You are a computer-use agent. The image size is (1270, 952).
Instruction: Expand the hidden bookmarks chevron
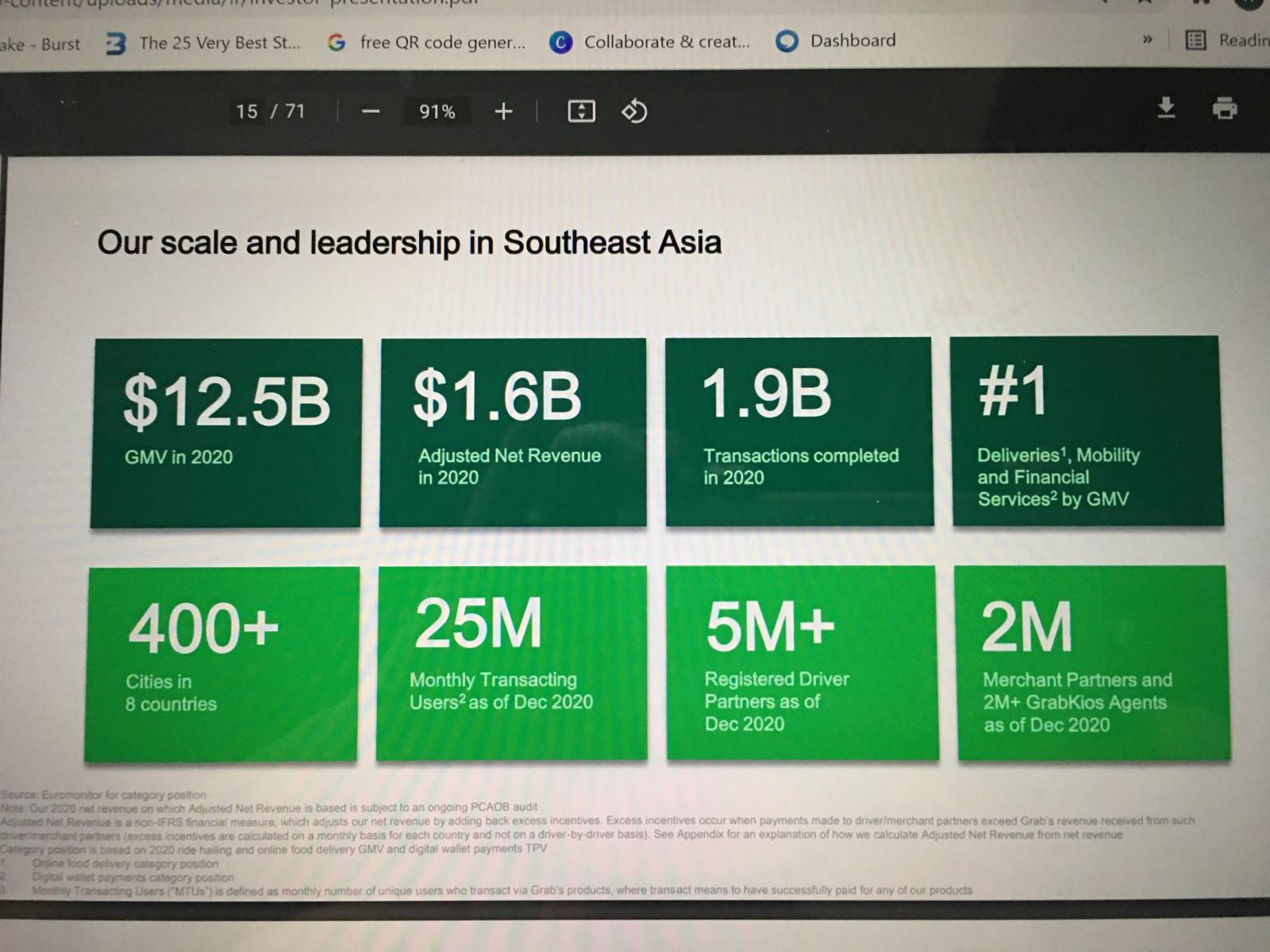[1147, 40]
